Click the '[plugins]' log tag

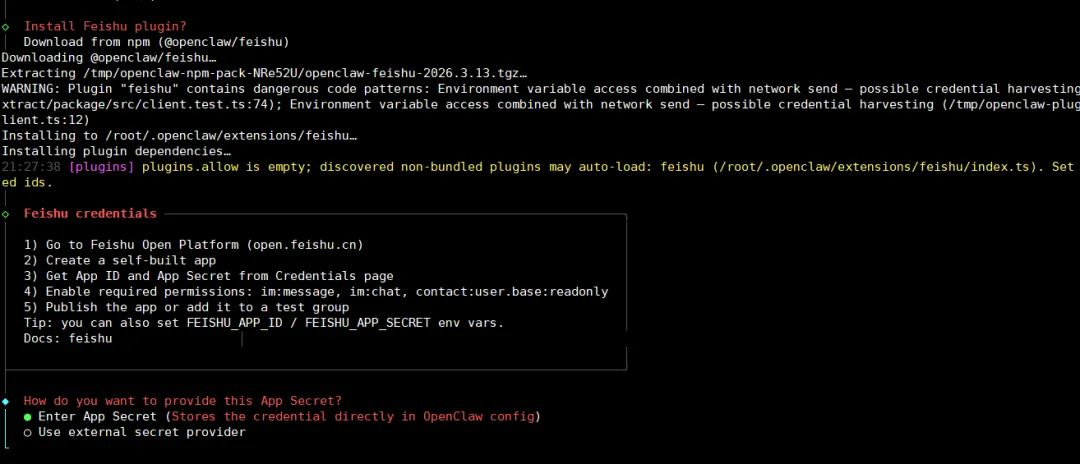click(x=101, y=167)
